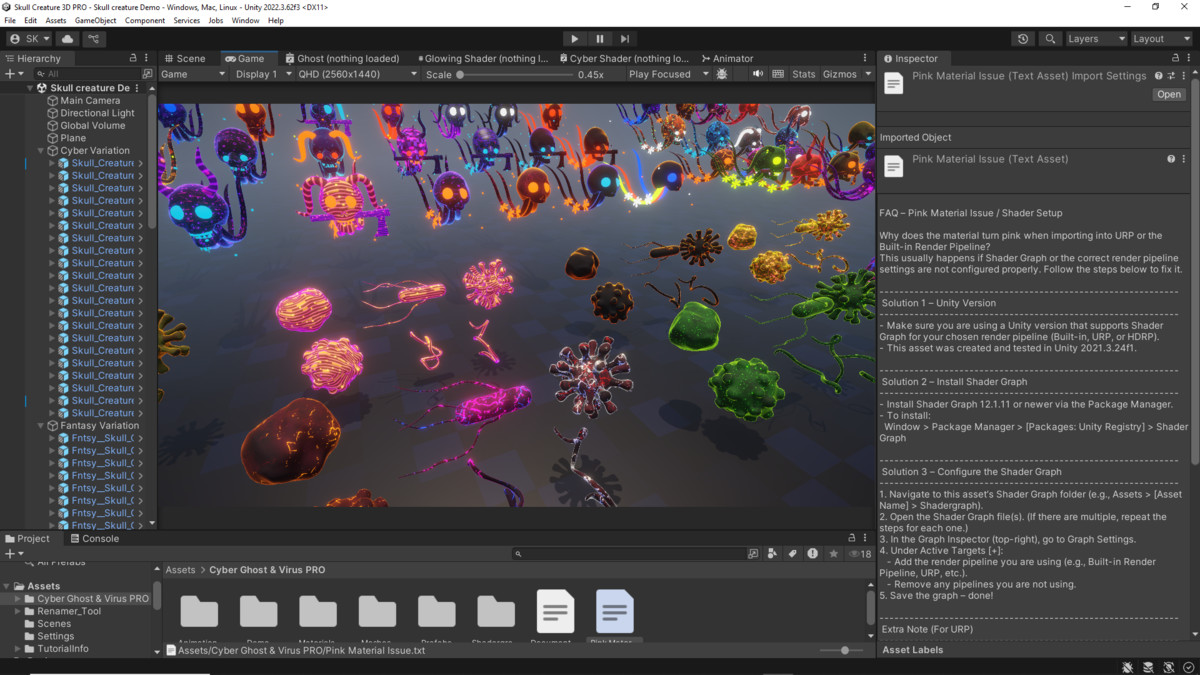Click the Project icon size slider
The height and width of the screenshot is (675, 1200).
[x=843, y=650]
